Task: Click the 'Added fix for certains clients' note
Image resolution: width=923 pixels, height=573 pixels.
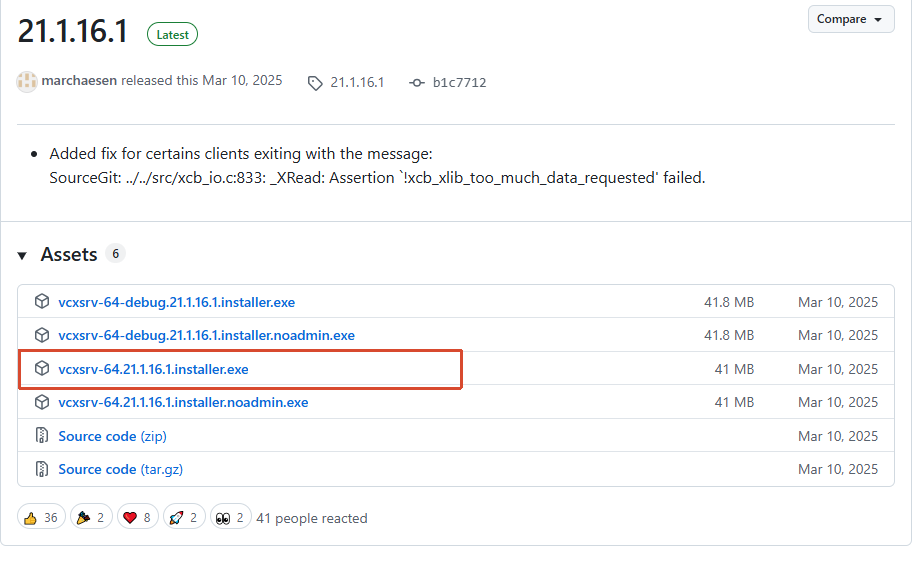Action: tap(241, 154)
